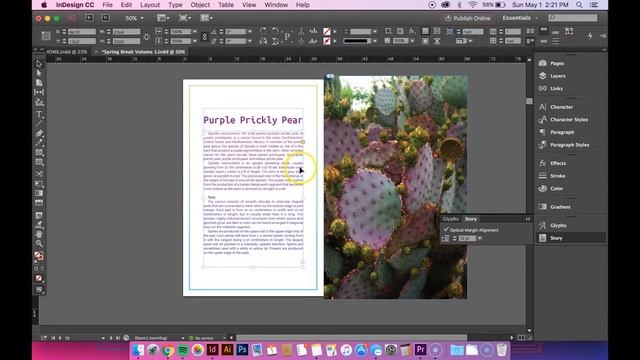The image size is (640, 360).
Task: Select the Scissors tool
Action: (x=39, y=174)
